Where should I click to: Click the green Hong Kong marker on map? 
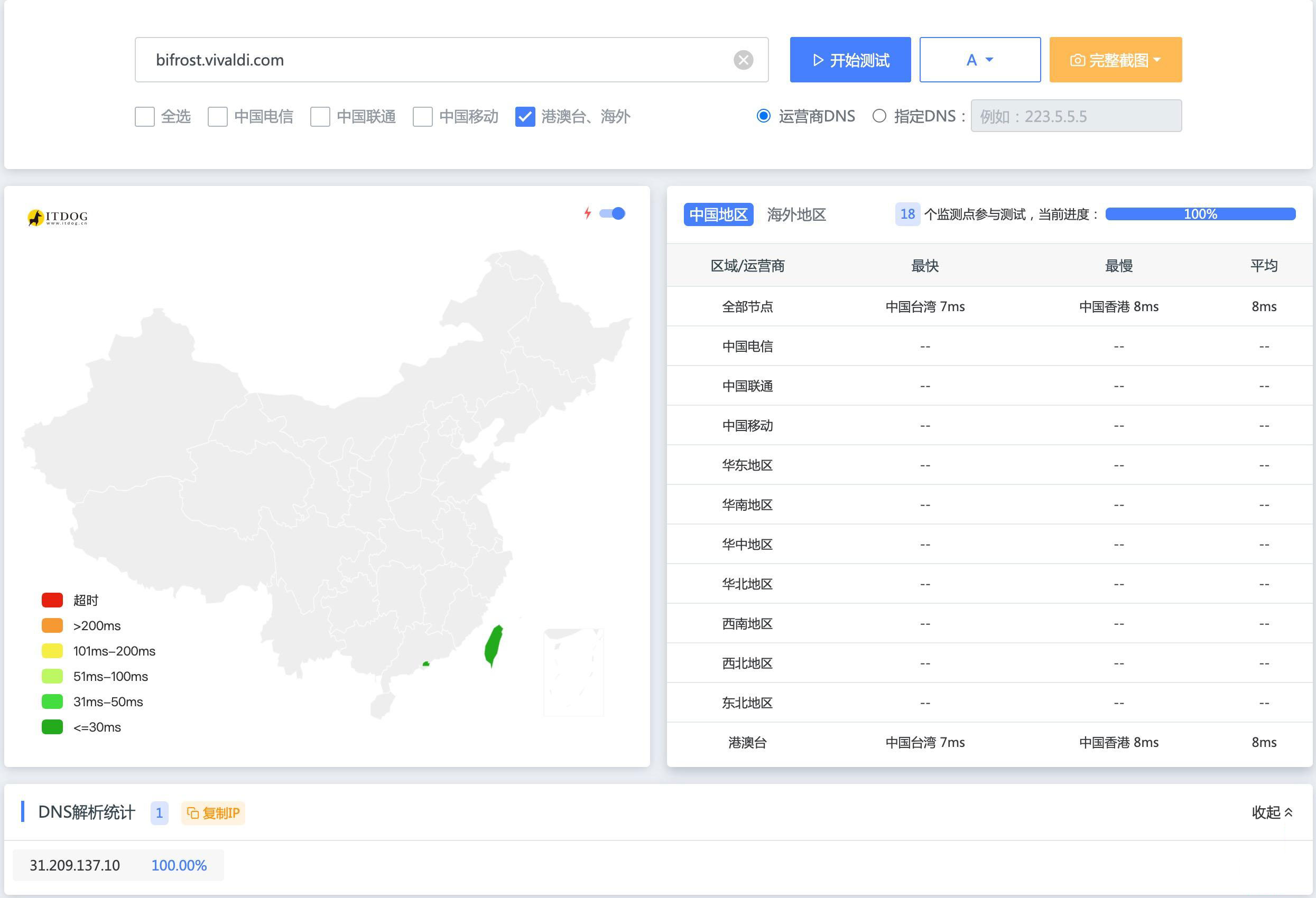[x=426, y=664]
